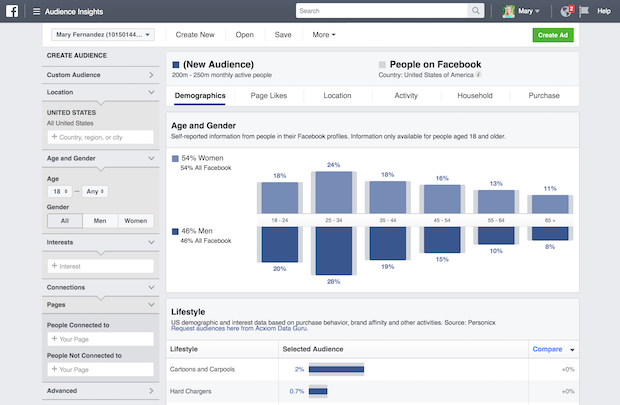The image size is (620, 405).
Task: Select the All gender option
Action: [x=63, y=221]
